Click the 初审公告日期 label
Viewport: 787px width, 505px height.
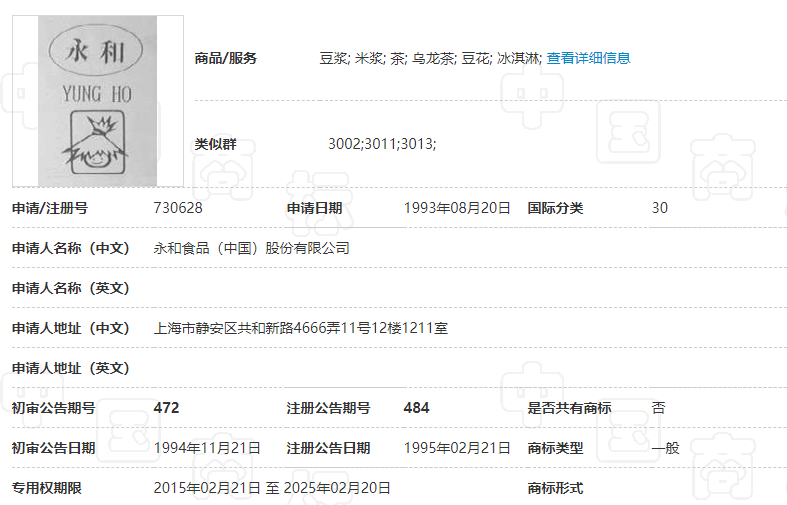pos(53,448)
